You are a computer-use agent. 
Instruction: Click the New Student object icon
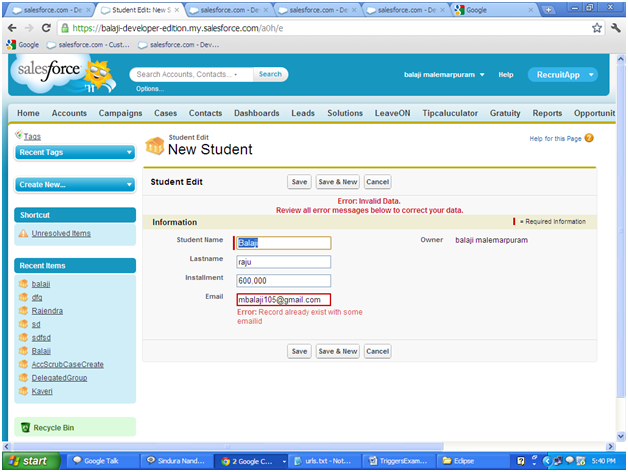tap(155, 145)
